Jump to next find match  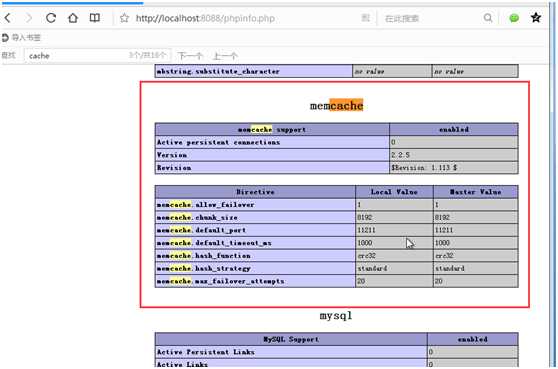point(190,56)
